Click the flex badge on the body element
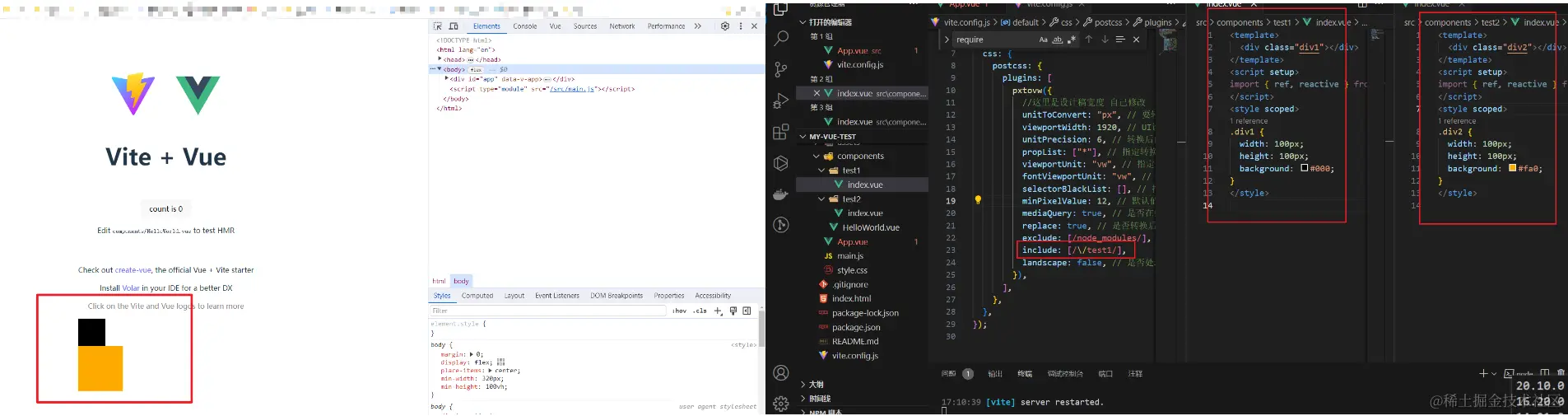The image size is (1568, 416). point(476,70)
